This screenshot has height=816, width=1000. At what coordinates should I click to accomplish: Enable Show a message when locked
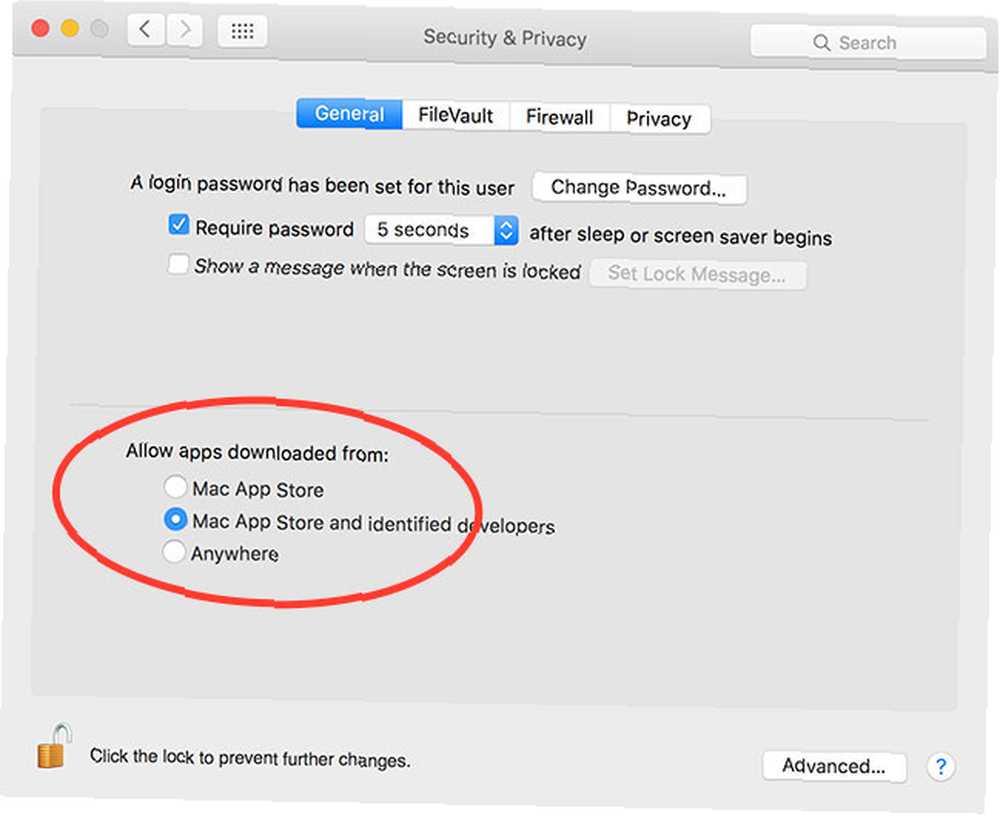[178, 263]
